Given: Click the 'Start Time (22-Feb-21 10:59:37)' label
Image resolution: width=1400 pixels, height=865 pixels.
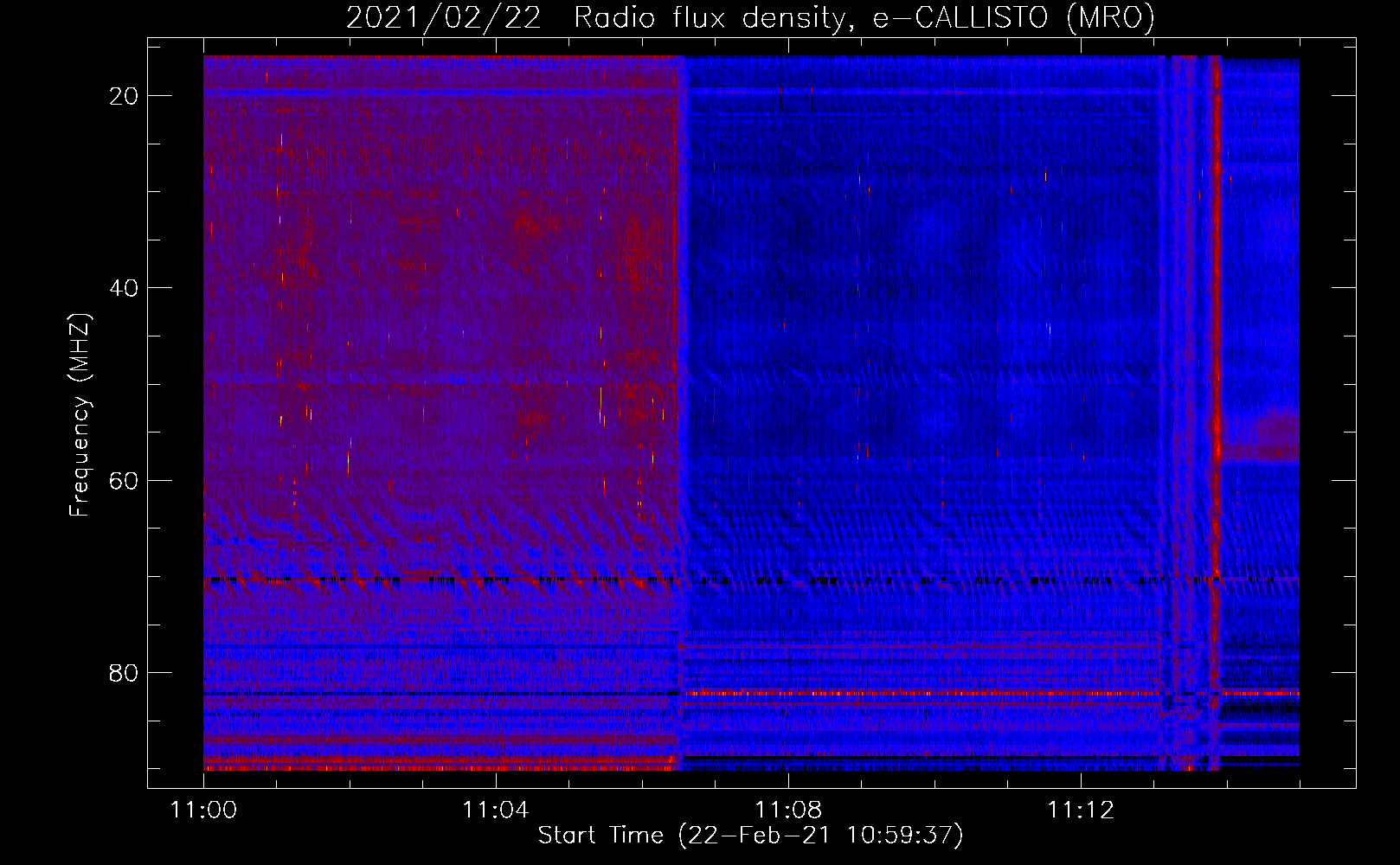Looking at the screenshot, I should point(750,836).
